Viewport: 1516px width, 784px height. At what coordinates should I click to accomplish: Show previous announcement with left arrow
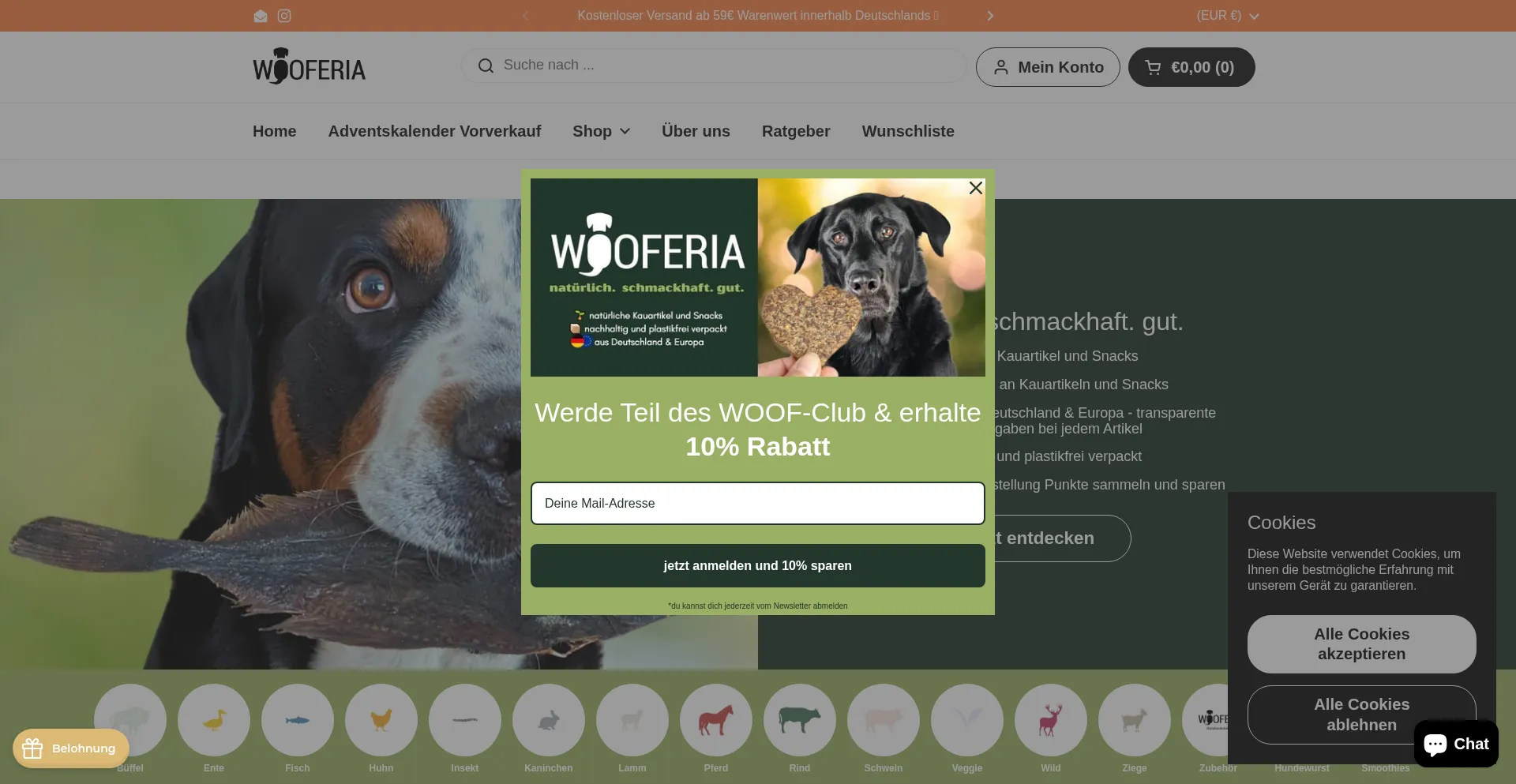[526, 16]
